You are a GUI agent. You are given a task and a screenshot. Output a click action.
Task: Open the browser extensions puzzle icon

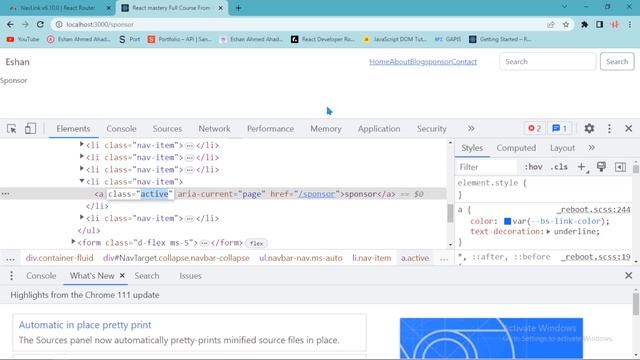pyautogui.click(x=584, y=24)
